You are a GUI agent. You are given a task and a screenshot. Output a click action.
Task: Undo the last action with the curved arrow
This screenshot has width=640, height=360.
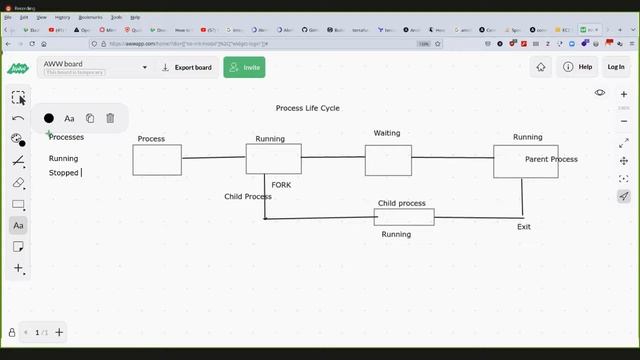18,118
